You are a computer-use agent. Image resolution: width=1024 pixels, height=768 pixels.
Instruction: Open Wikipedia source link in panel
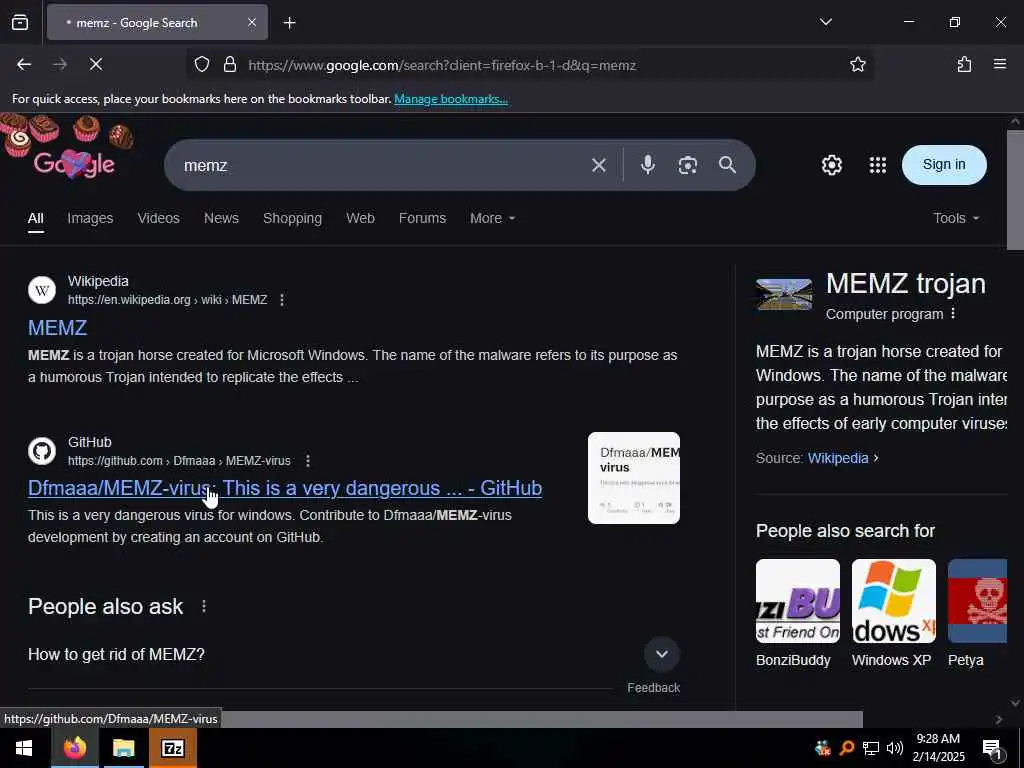[838, 458]
